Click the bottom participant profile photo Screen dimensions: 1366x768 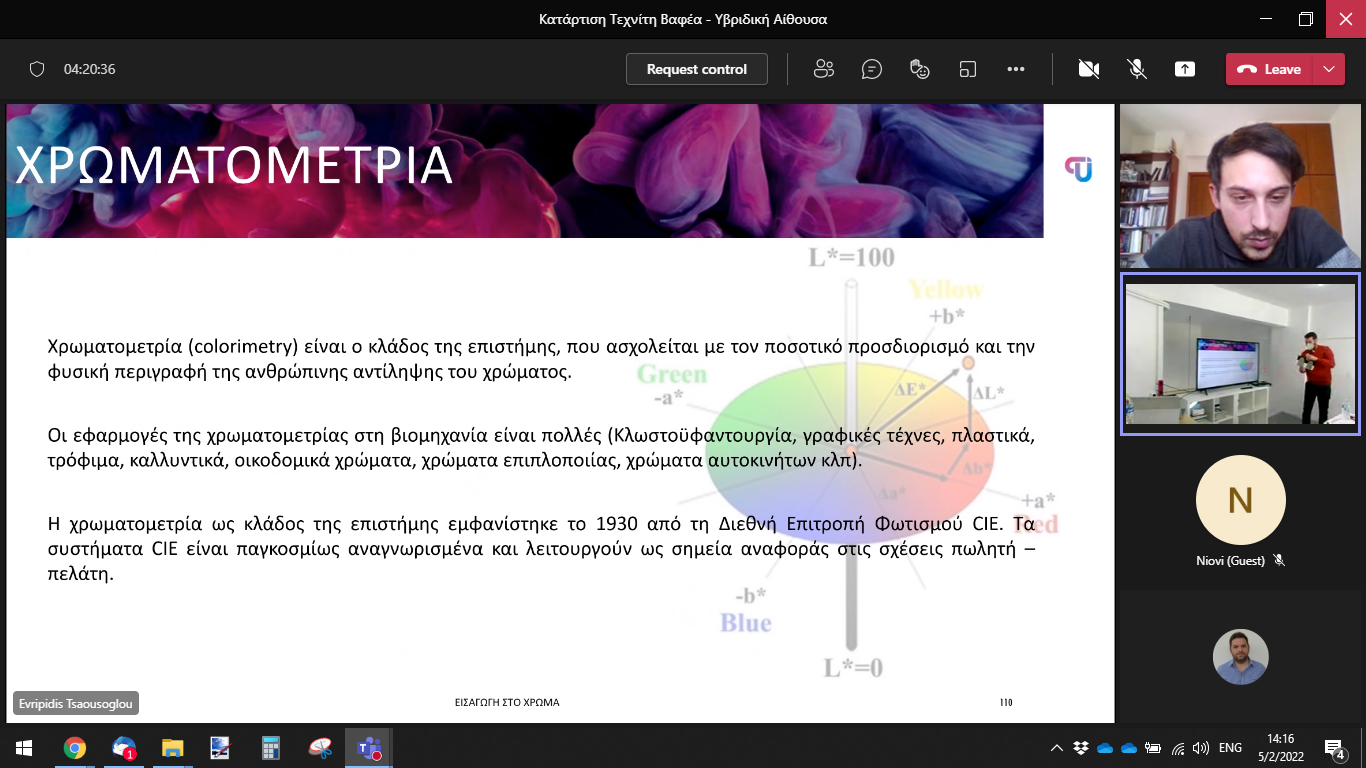pyautogui.click(x=1240, y=657)
